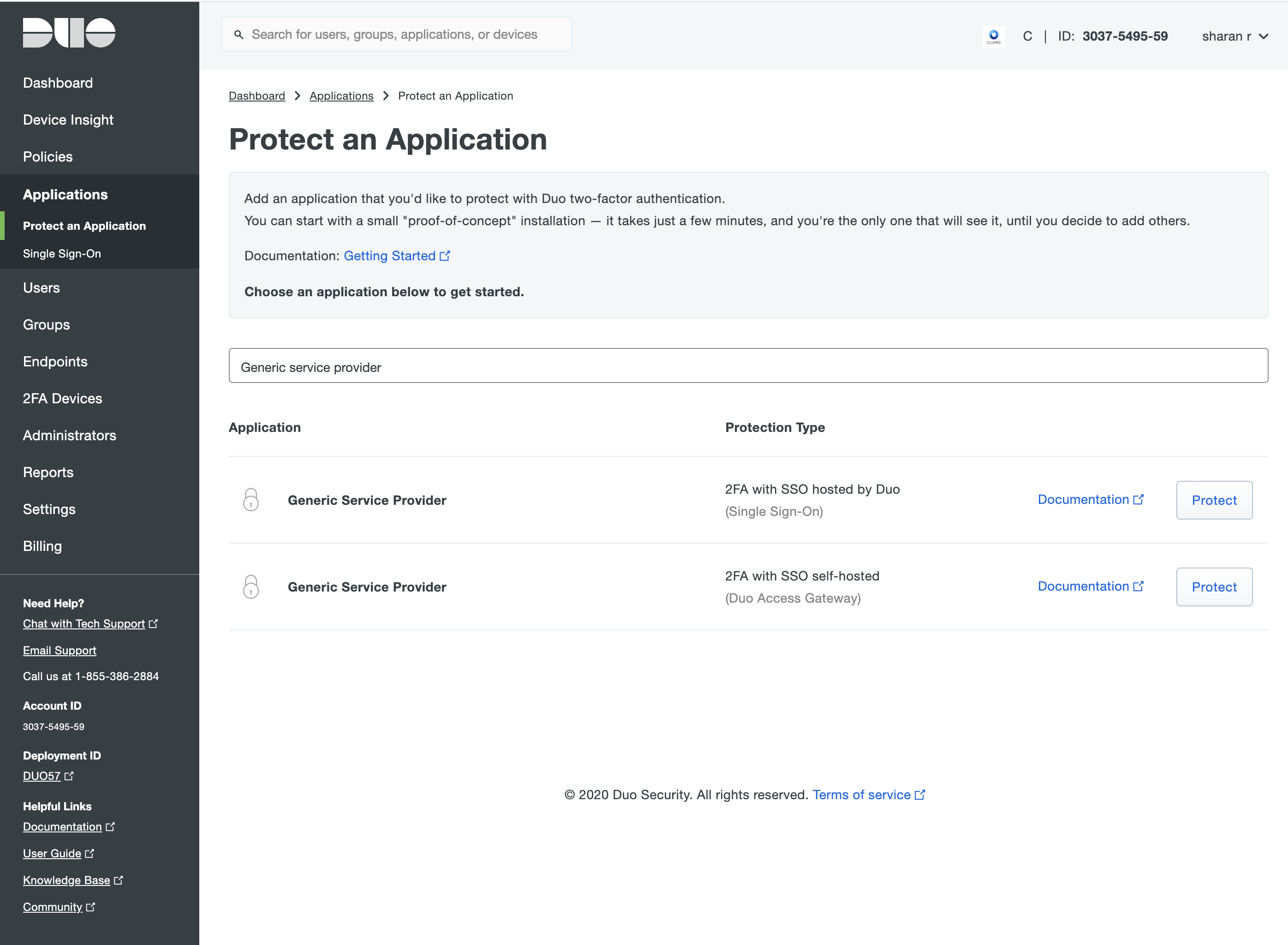Image resolution: width=1288 pixels, height=945 pixels.
Task: Click external-link icon next to Terms of service
Action: tap(920, 795)
